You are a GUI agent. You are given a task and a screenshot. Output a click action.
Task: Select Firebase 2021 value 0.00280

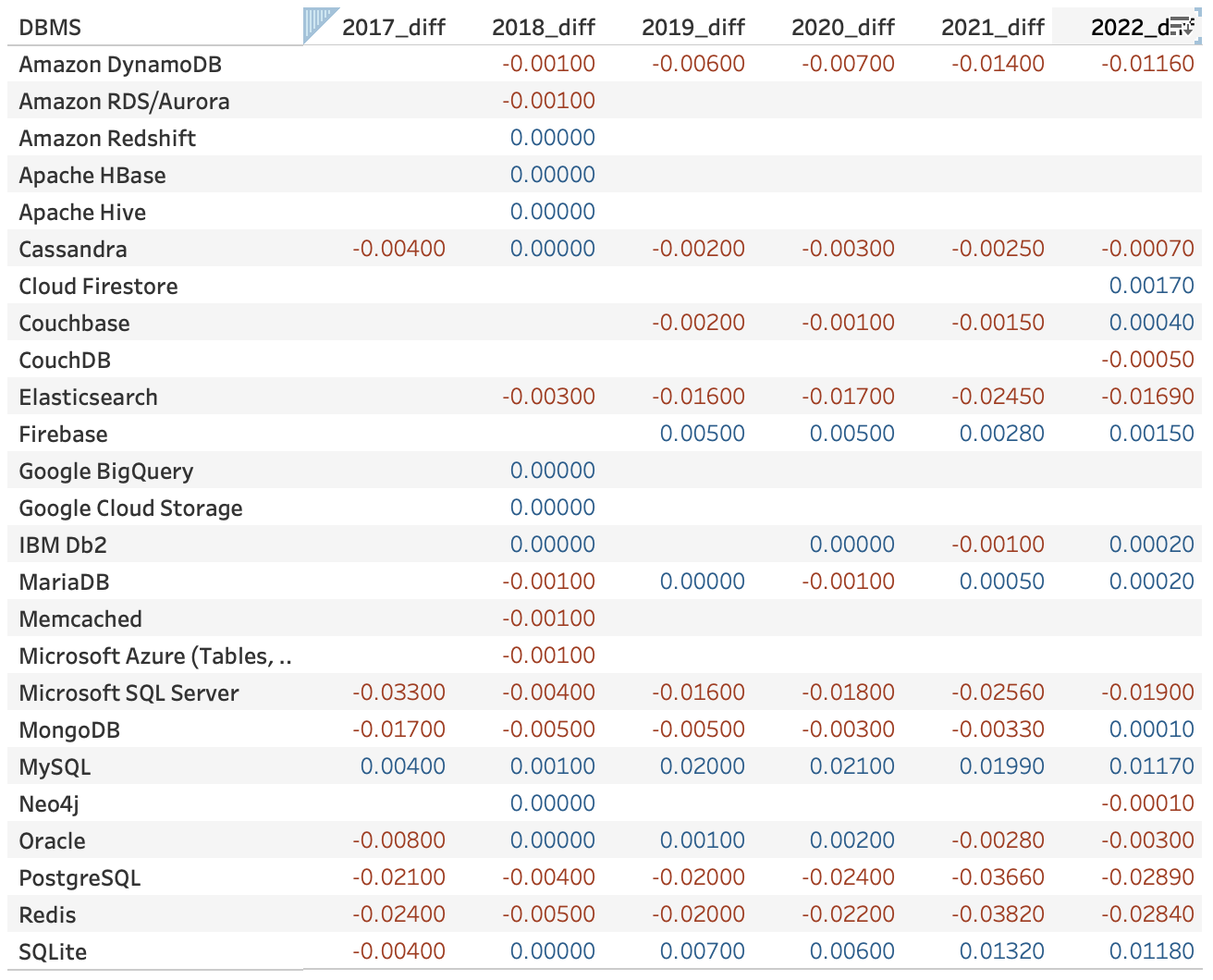1002,434
